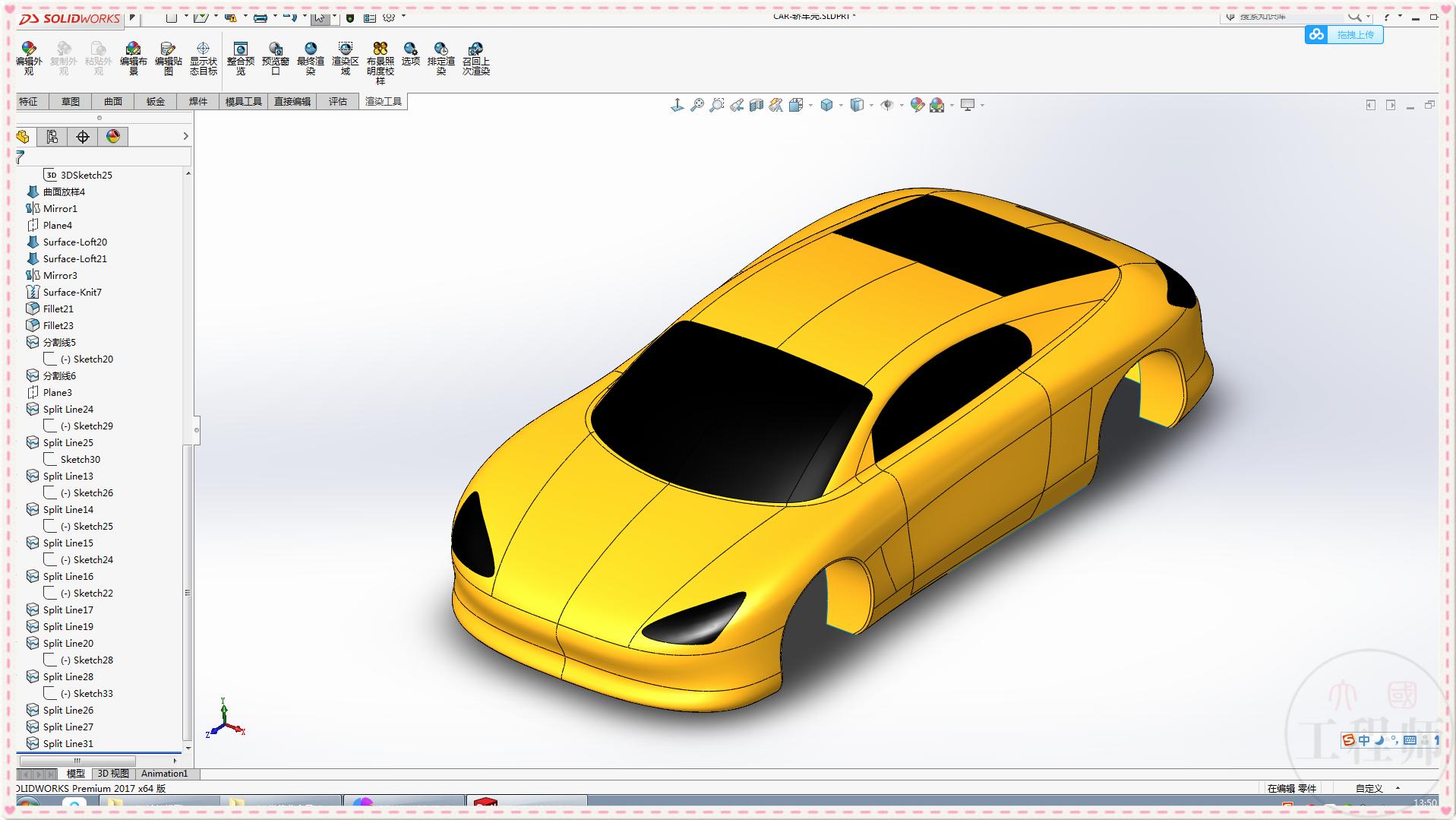Image resolution: width=1456 pixels, height=820 pixels.
Task: Click the Zoom to Fit icon
Action: pyautogui.click(x=697, y=104)
